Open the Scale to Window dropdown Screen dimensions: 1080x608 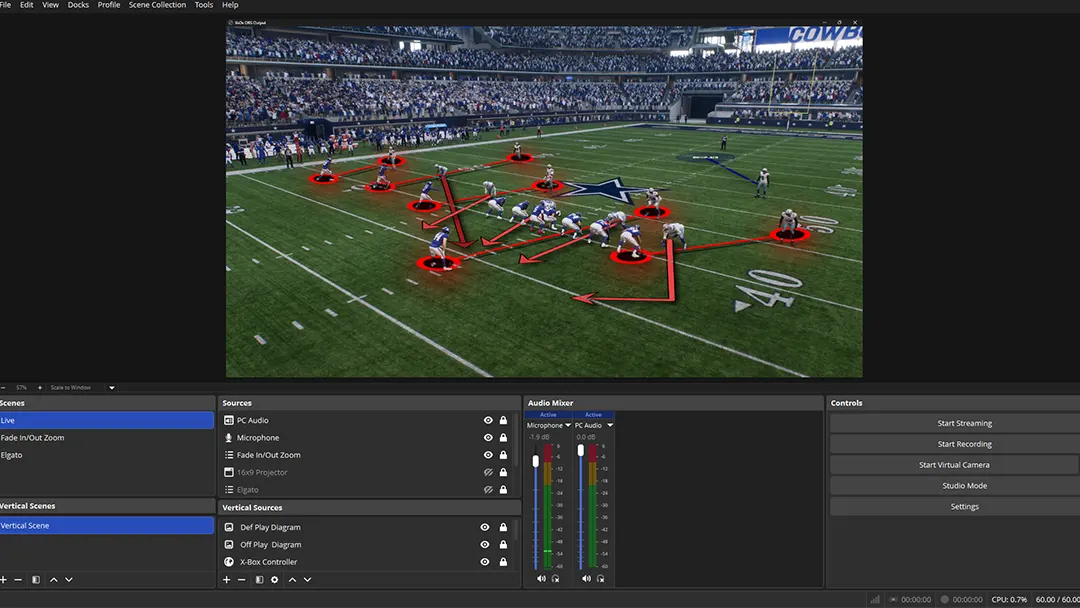click(112, 388)
